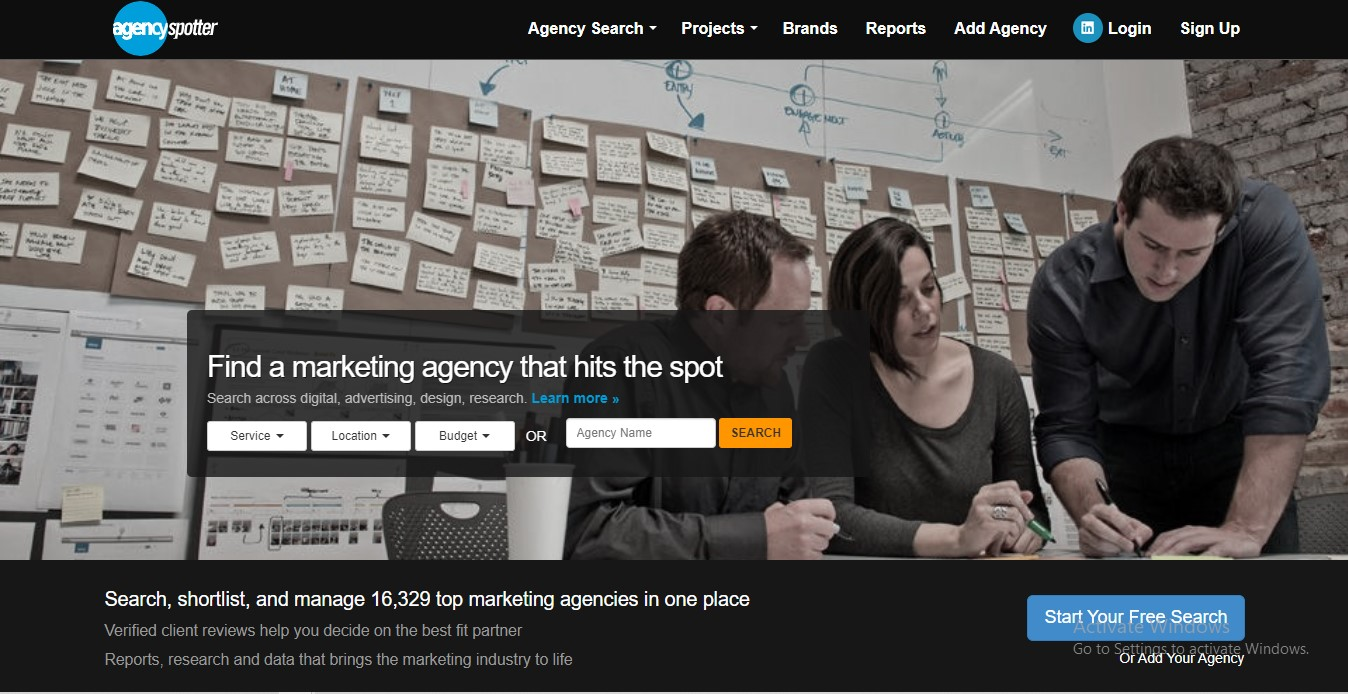The width and height of the screenshot is (1348, 694).
Task: Open the Brands page
Action: coord(810,28)
